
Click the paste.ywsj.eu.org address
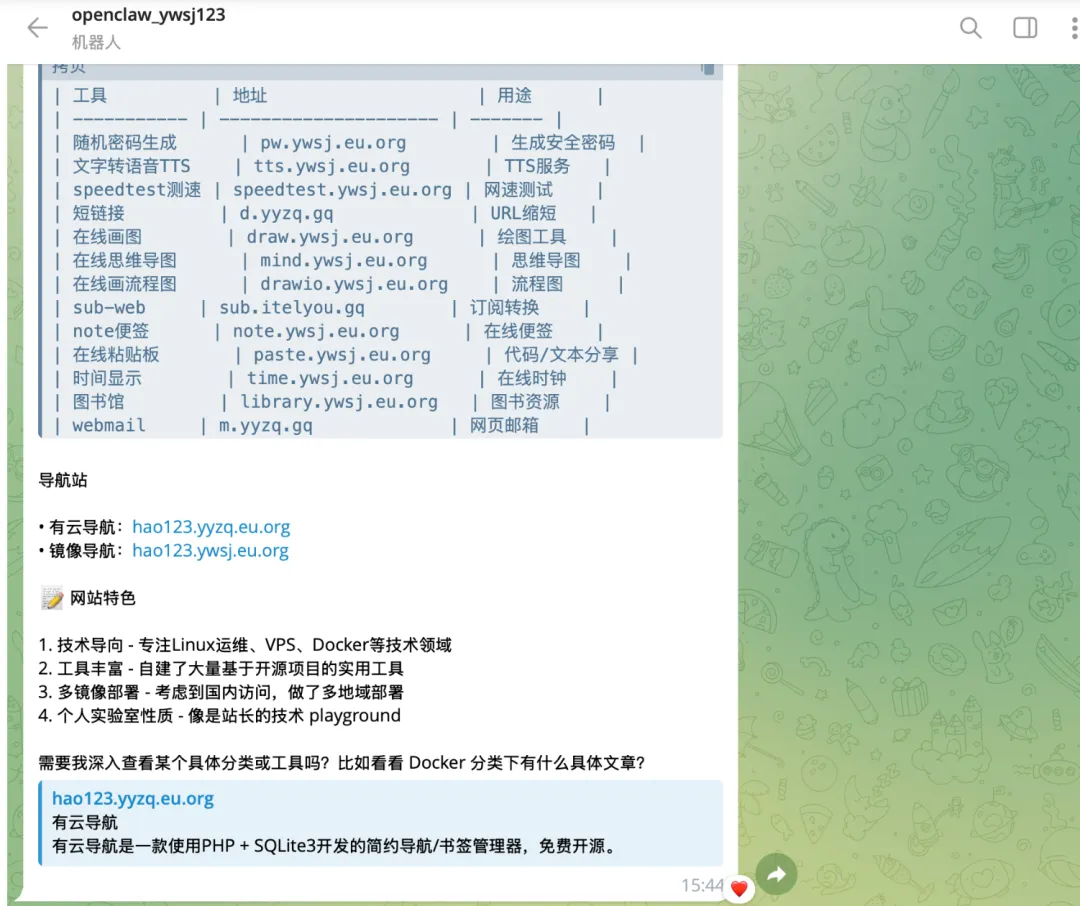(342, 355)
